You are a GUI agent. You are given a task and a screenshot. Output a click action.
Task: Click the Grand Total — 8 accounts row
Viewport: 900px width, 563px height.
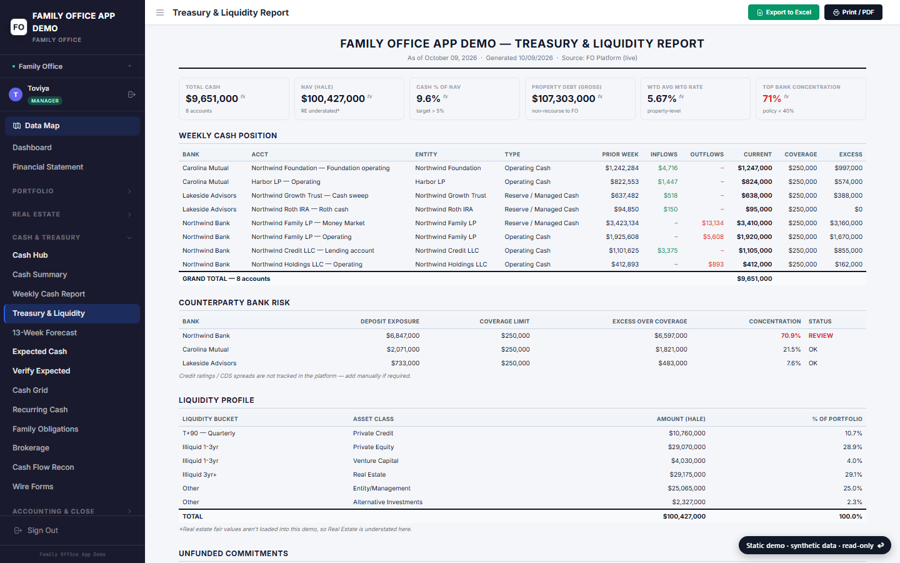pyautogui.click(x=522, y=278)
